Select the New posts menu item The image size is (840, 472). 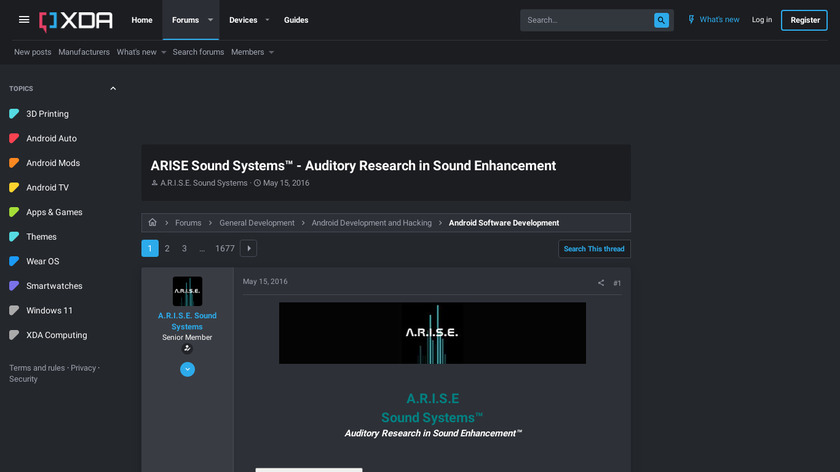33,52
